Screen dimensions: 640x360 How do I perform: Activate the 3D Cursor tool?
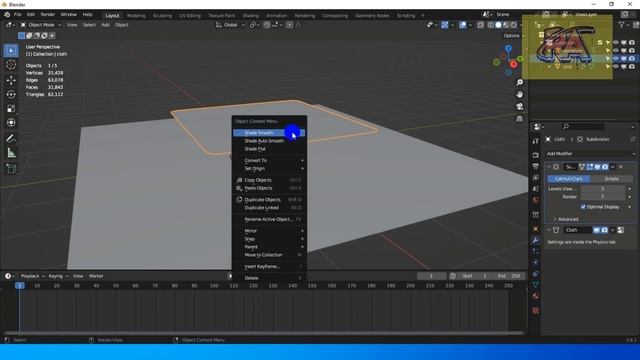(x=11, y=64)
